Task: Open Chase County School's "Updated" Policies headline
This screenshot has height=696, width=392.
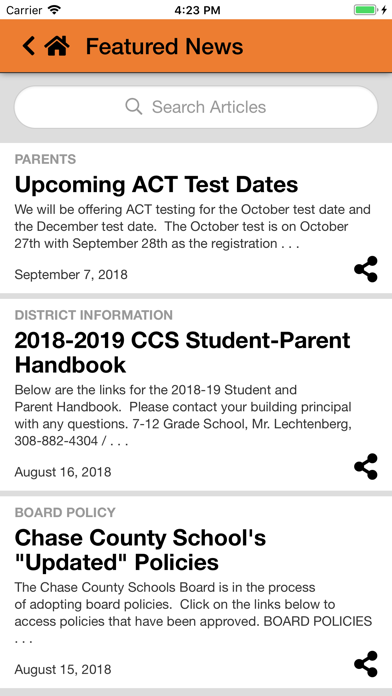Action: click(x=140, y=550)
